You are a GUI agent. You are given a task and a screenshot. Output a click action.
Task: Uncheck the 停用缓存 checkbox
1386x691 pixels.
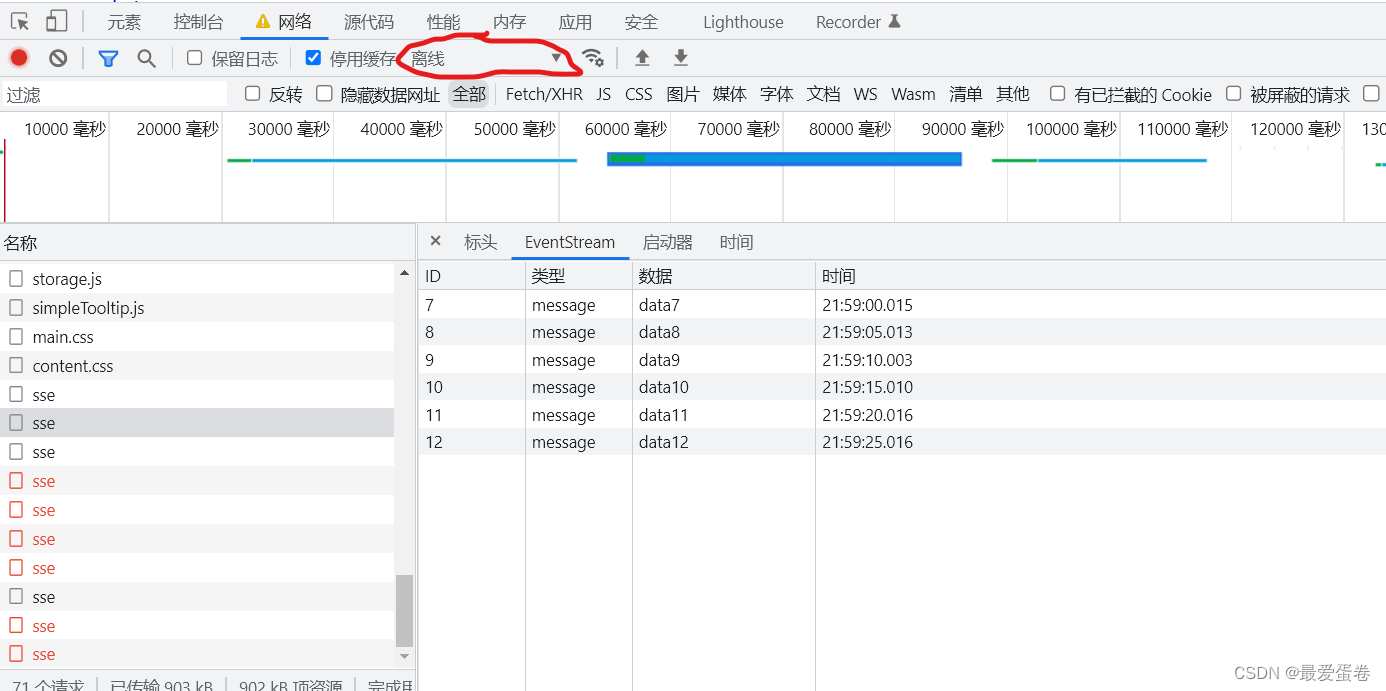coord(313,58)
